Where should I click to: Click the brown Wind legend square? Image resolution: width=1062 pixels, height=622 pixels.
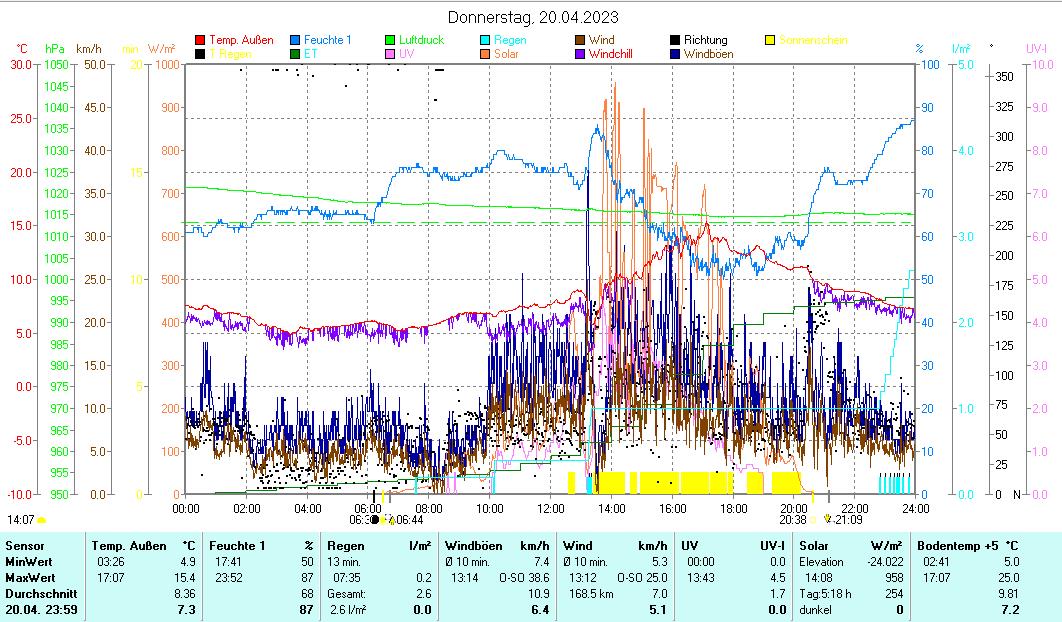[x=581, y=41]
